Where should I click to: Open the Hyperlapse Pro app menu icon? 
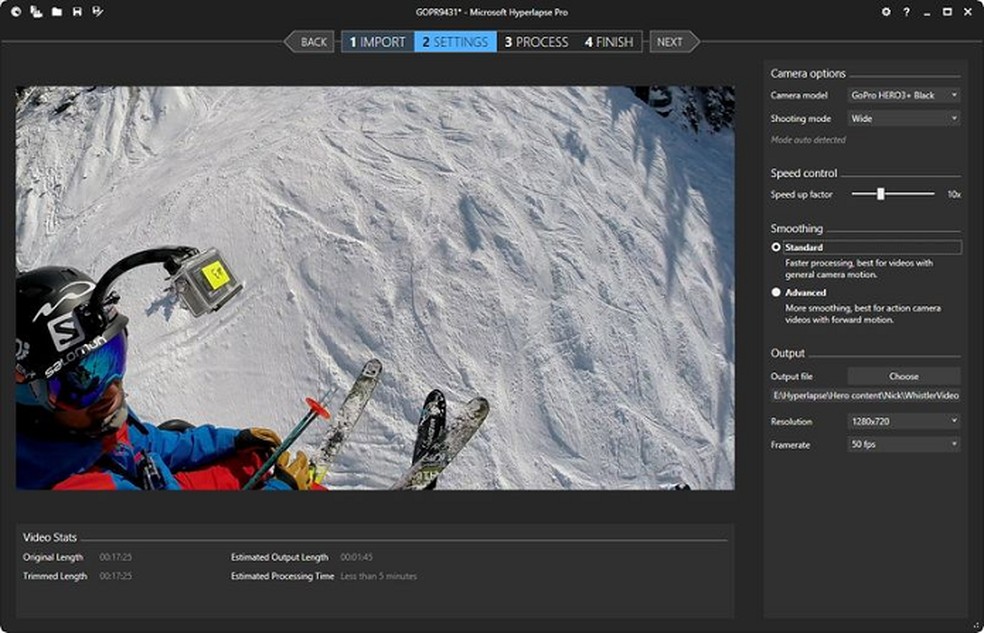[16, 12]
